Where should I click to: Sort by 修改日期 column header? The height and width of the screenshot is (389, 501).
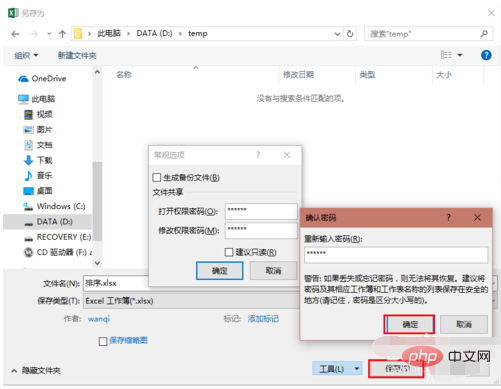[x=298, y=75]
